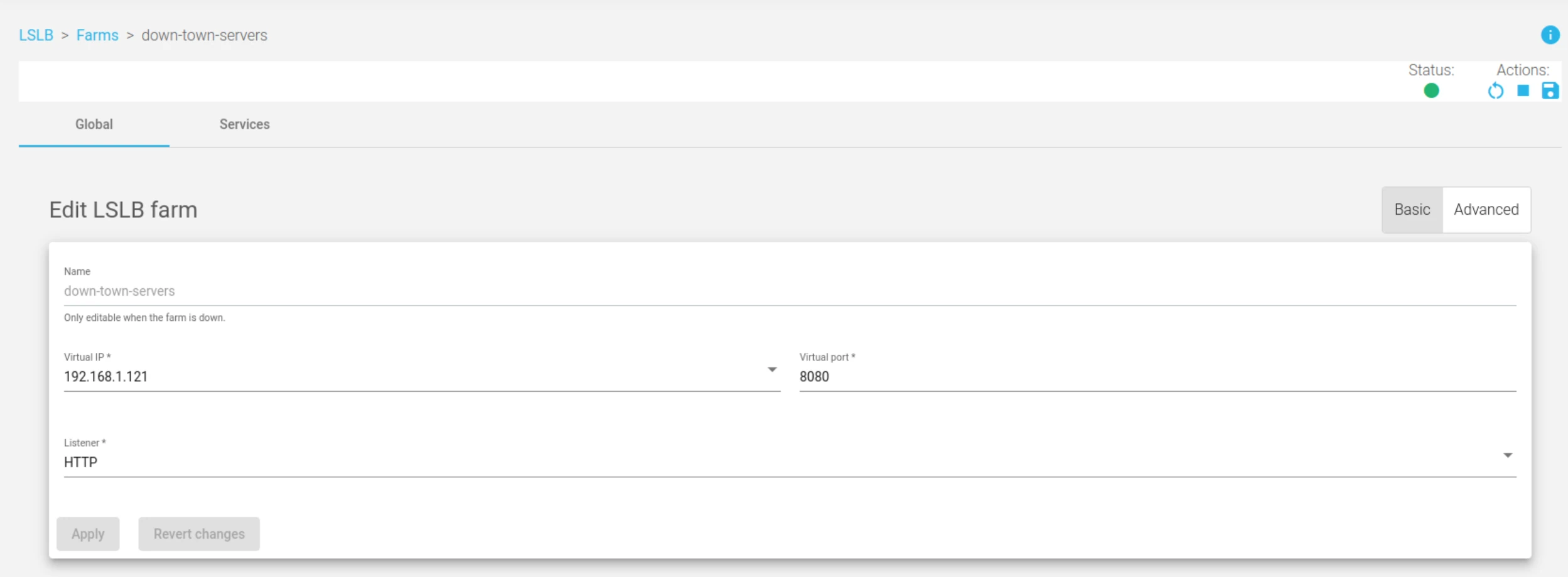
Task: Go to LSLB breadcrumb link
Action: tap(36, 35)
